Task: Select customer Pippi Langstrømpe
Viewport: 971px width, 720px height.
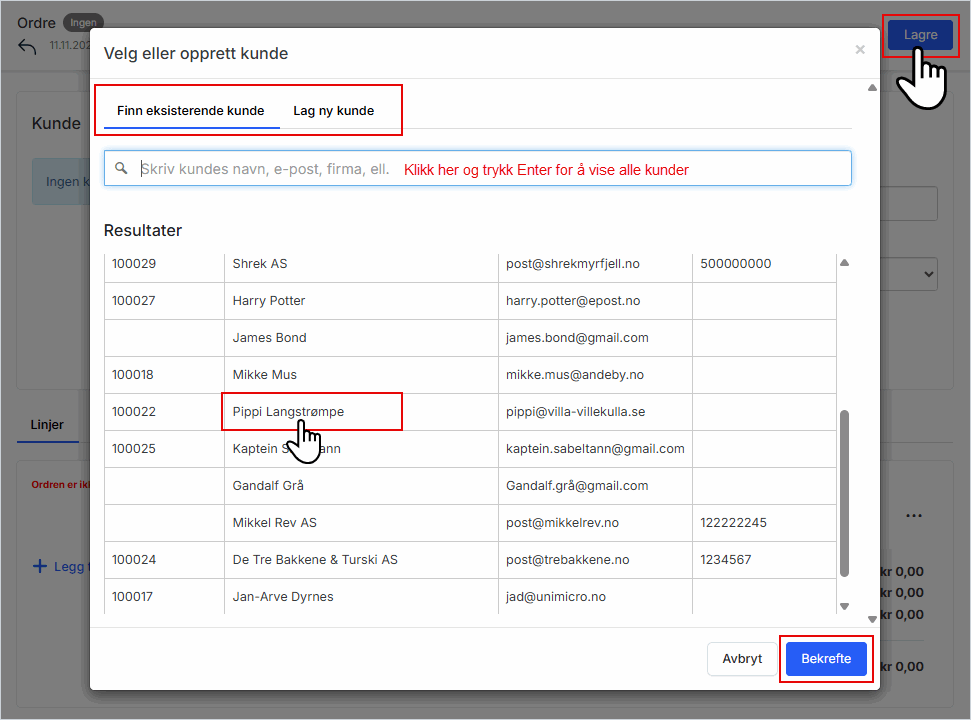Action: coord(288,412)
